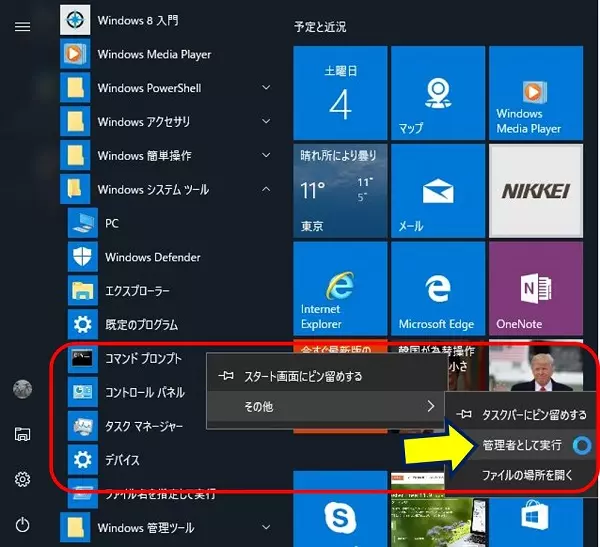Image resolution: width=600 pixels, height=547 pixels.
Task: Choose ファイルの場所を開く in submenu
Action: click(x=522, y=475)
